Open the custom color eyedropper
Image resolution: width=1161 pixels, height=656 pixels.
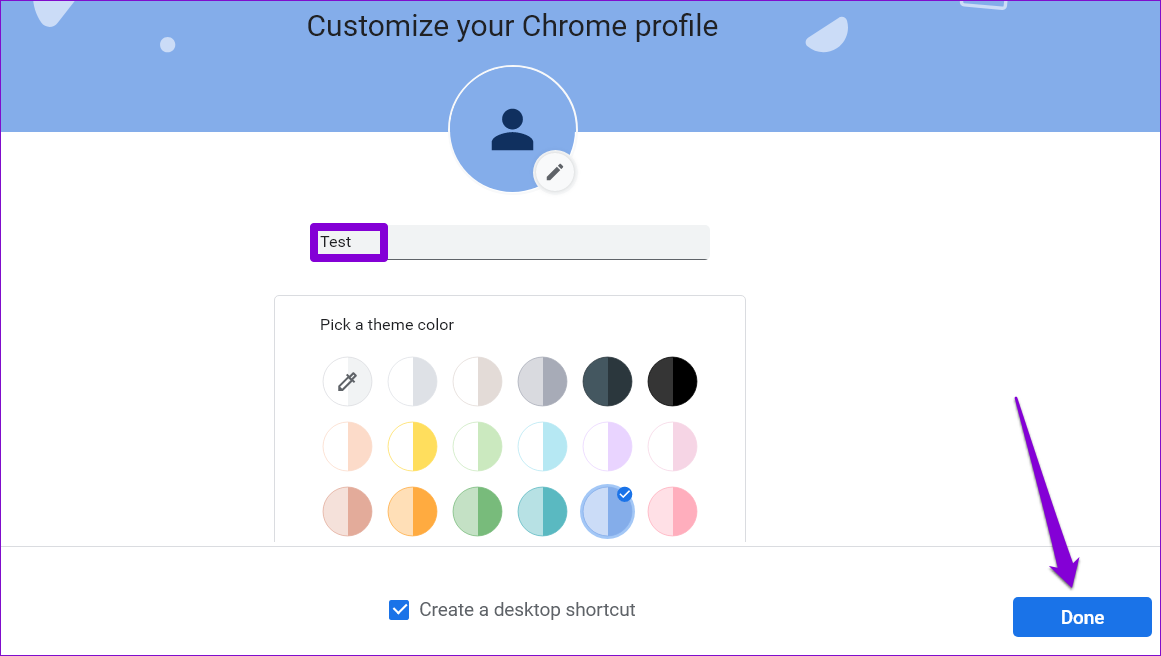coord(347,381)
